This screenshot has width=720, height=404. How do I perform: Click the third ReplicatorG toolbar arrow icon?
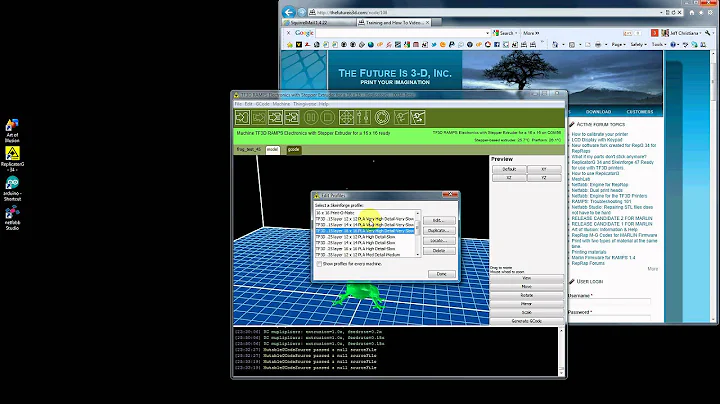pos(276,118)
